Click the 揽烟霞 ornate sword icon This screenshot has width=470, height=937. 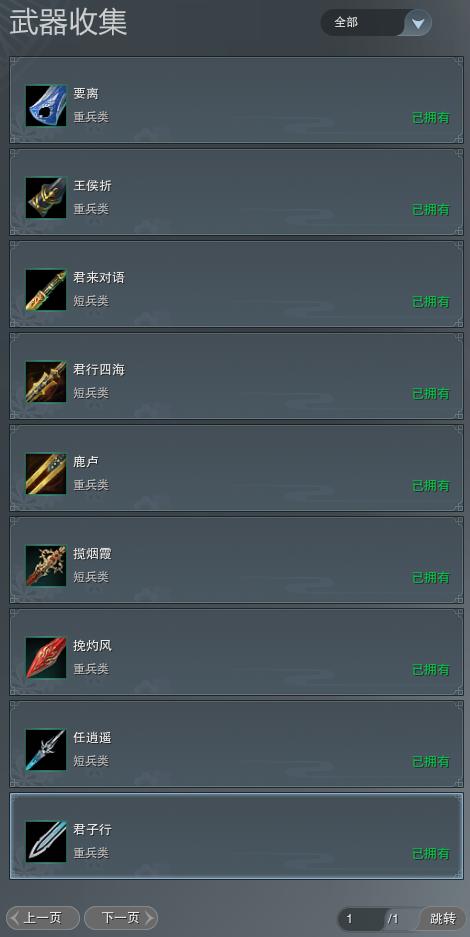pos(46,565)
